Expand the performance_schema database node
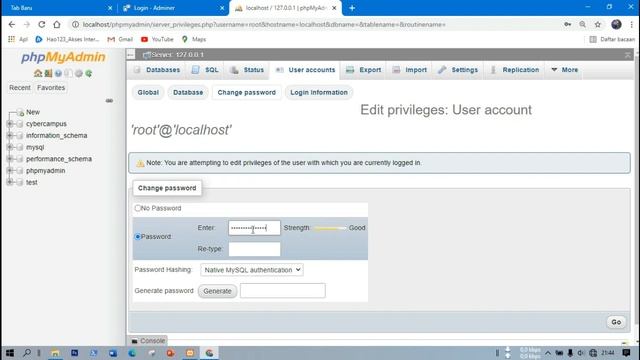640x360 pixels. tap(10, 159)
